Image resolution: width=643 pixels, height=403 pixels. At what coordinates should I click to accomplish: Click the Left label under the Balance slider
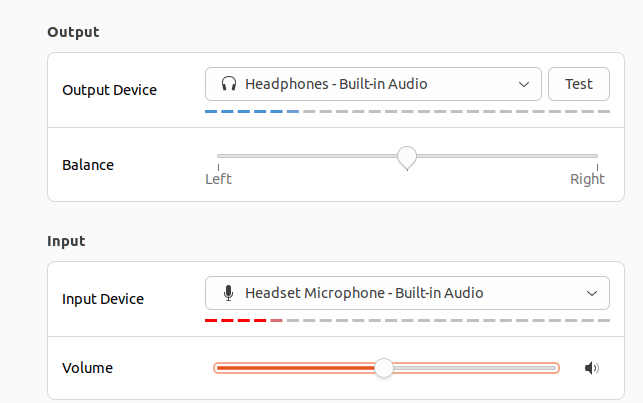[218, 179]
